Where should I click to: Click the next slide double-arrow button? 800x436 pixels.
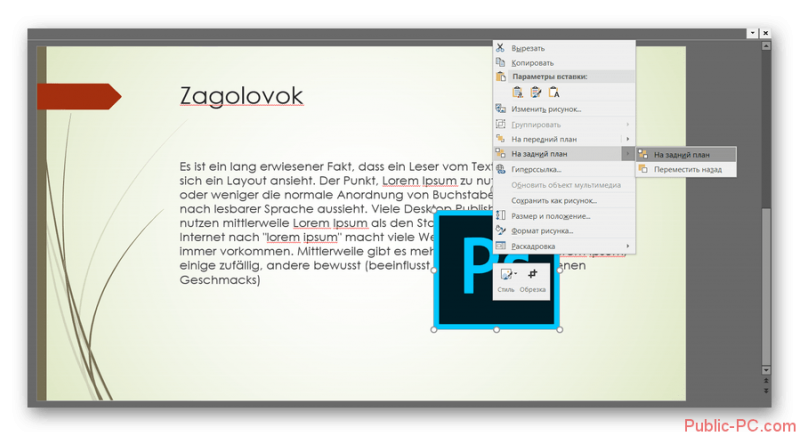766,390
